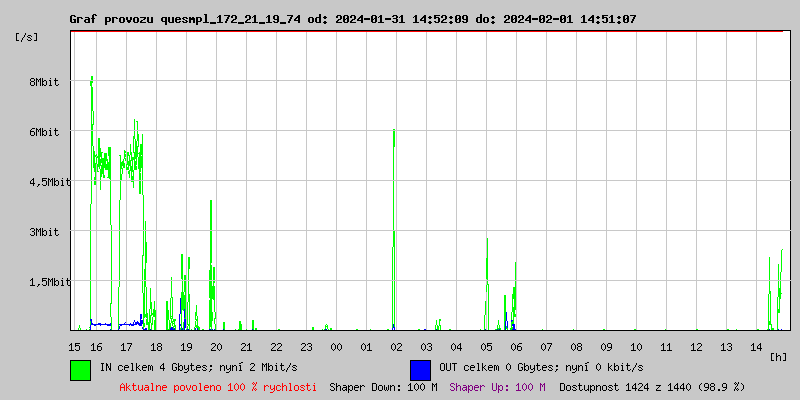Select hour 00 on the time axis
Viewport: 800px width, 400px height.
(336, 346)
